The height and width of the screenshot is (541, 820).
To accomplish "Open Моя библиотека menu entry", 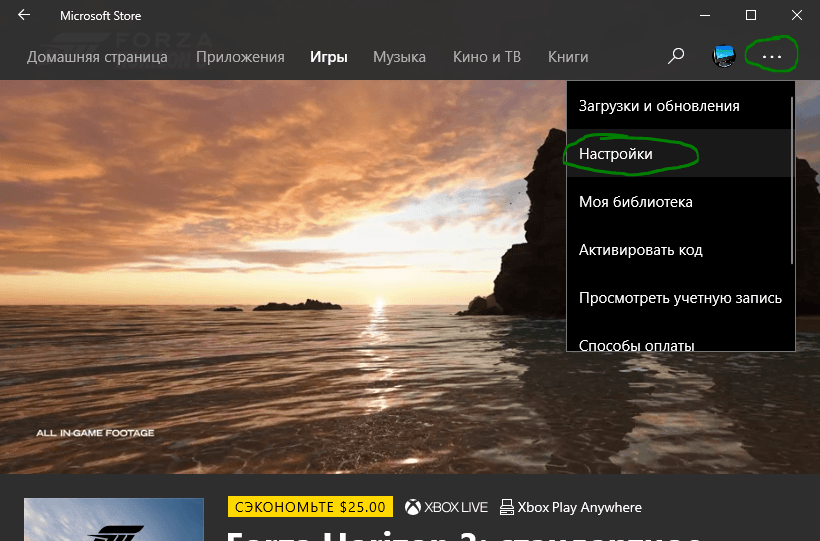I will pos(679,201).
